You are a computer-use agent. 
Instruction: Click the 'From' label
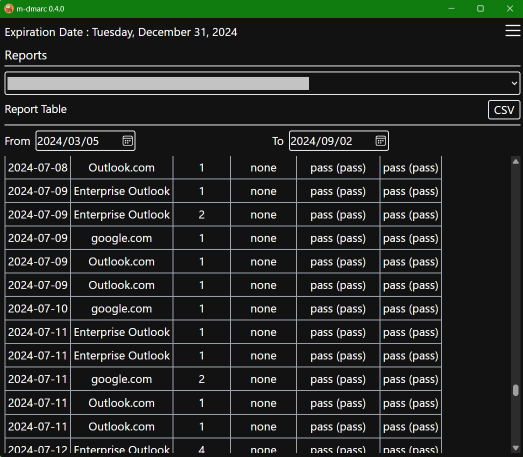click(17, 141)
